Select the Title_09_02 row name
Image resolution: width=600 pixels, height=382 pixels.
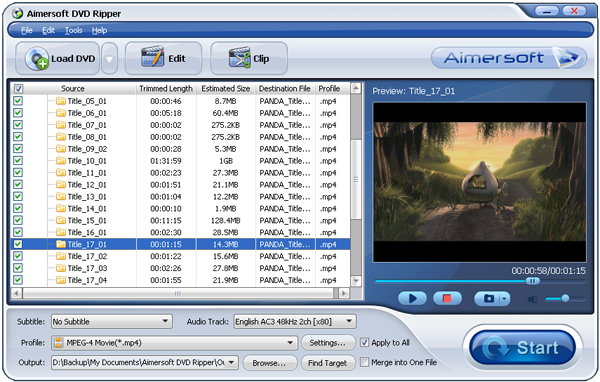point(87,149)
